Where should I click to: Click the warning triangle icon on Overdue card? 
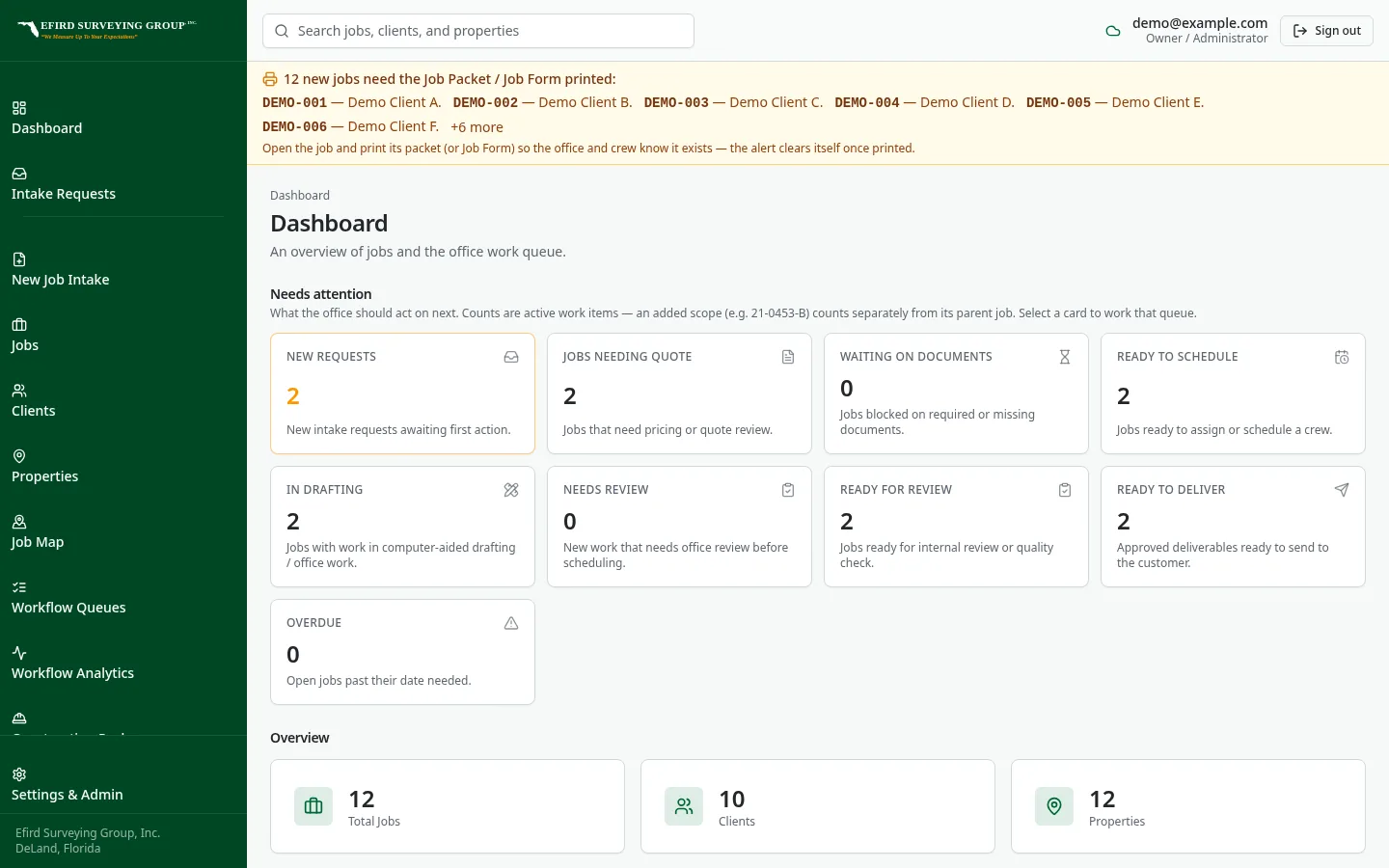(x=511, y=623)
